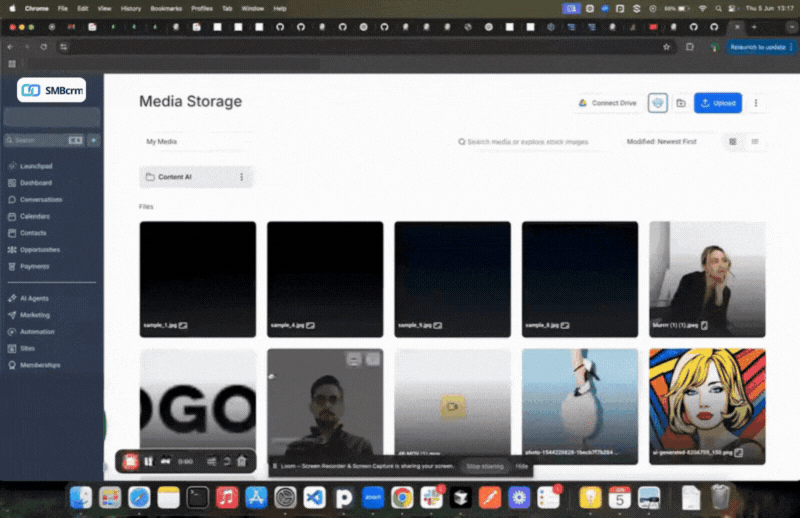Click the blue Upload button
800x518 pixels.
[718, 103]
